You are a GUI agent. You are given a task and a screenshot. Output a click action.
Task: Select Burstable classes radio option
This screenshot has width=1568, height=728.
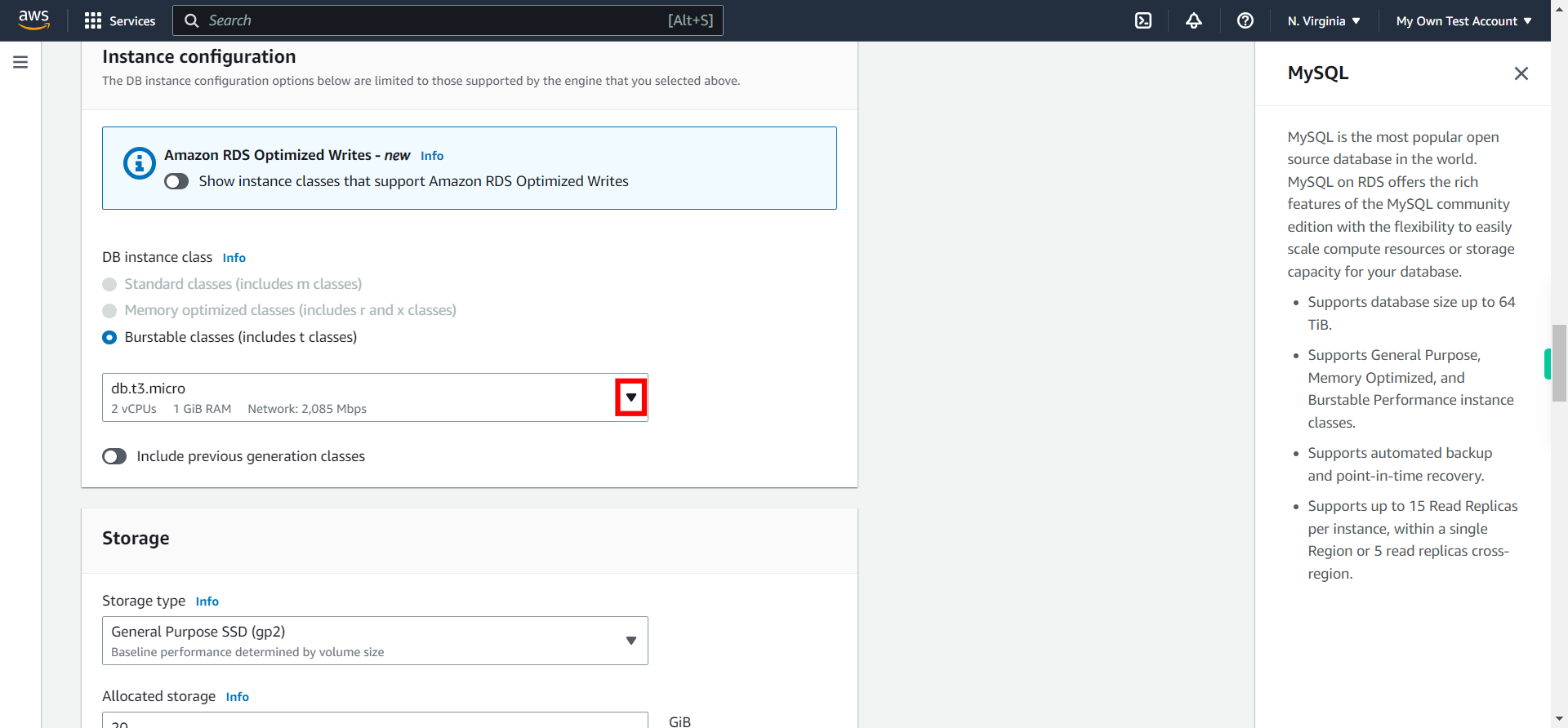(x=109, y=337)
